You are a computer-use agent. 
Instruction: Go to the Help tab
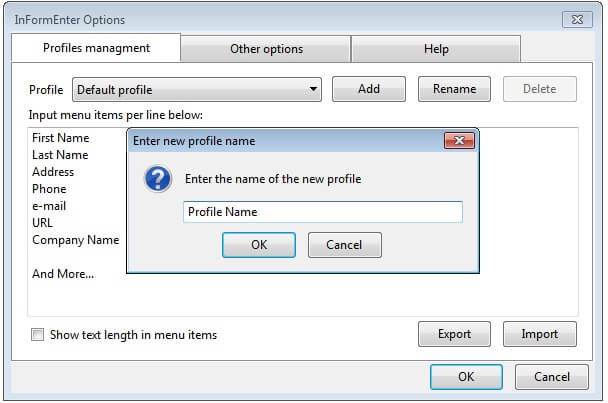(436, 48)
